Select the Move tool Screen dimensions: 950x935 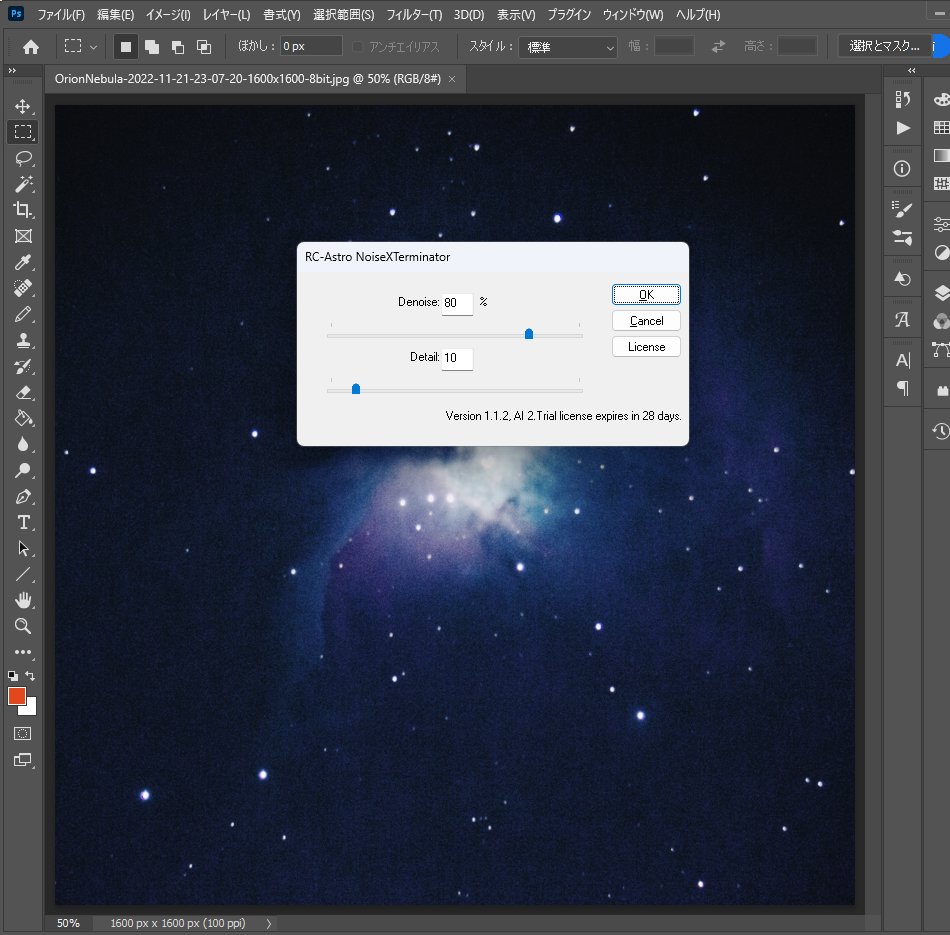pyautogui.click(x=23, y=107)
